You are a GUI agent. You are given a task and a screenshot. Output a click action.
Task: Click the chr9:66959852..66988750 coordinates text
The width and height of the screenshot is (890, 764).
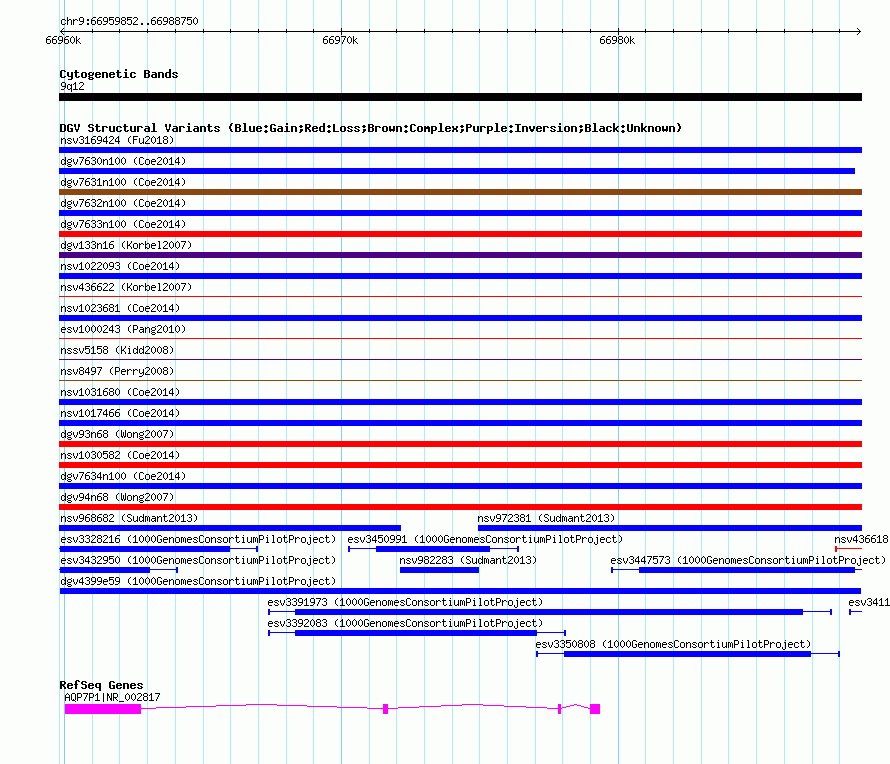point(129,21)
